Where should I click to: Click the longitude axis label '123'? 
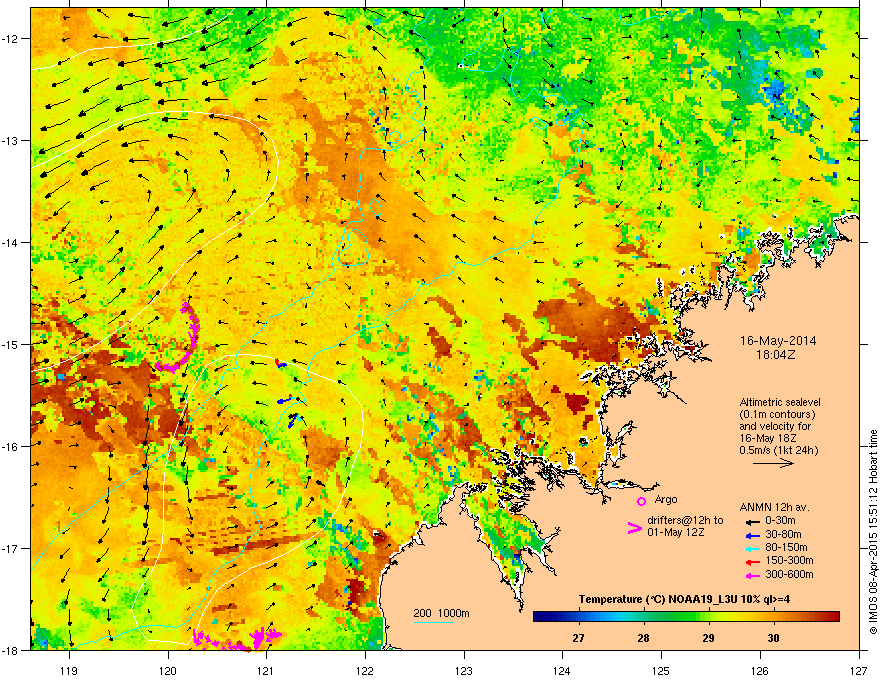point(464,670)
